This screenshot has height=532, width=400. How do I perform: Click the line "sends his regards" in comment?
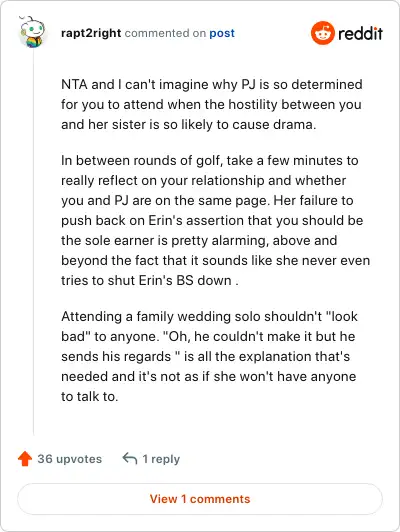(205, 356)
